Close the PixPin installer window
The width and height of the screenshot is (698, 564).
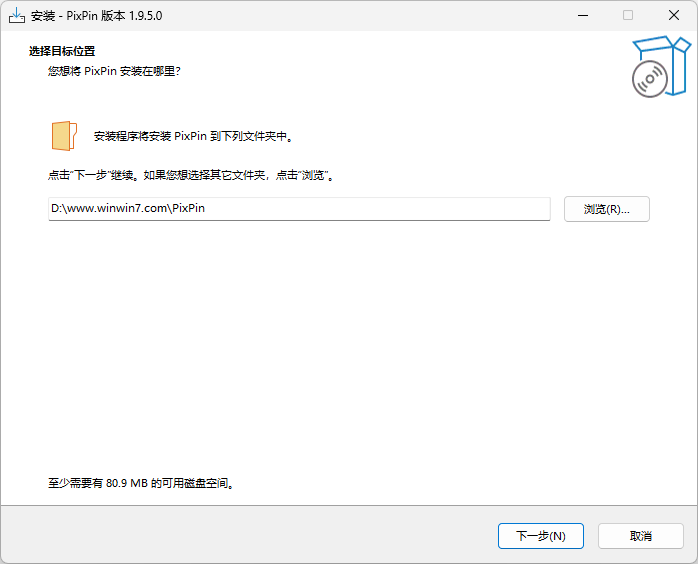point(674,15)
